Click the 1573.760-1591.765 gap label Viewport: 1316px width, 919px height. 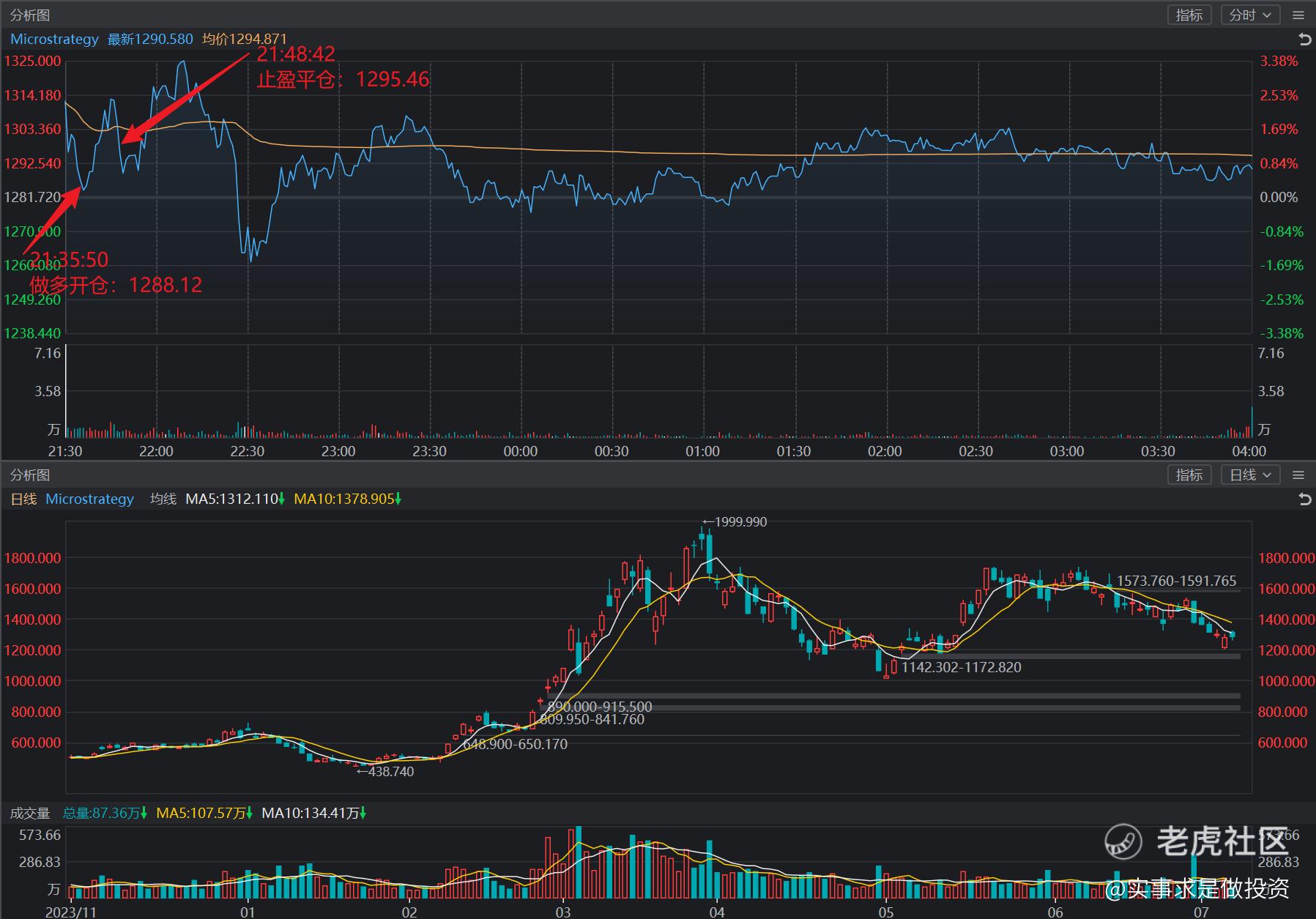(x=1176, y=581)
